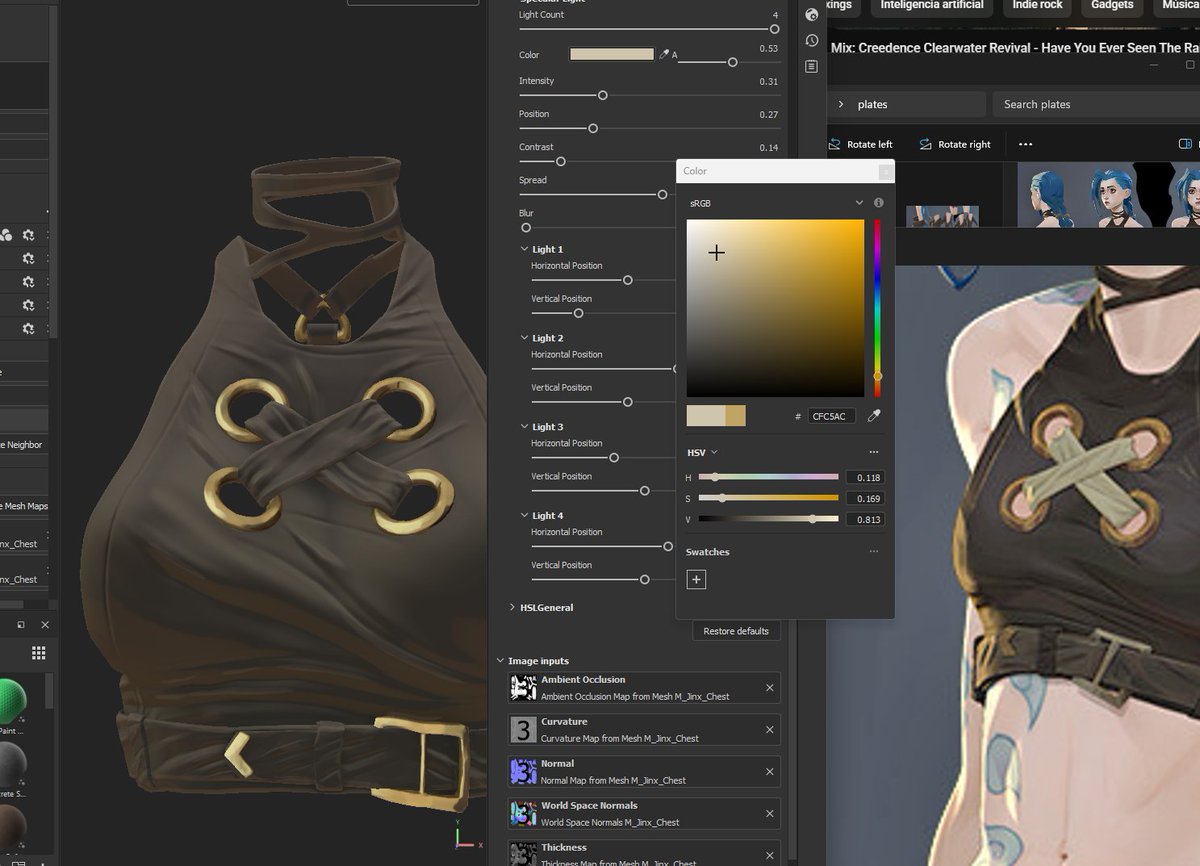The height and width of the screenshot is (866, 1200).
Task: Remove the World Space Normals image input
Action: [769, 814]
